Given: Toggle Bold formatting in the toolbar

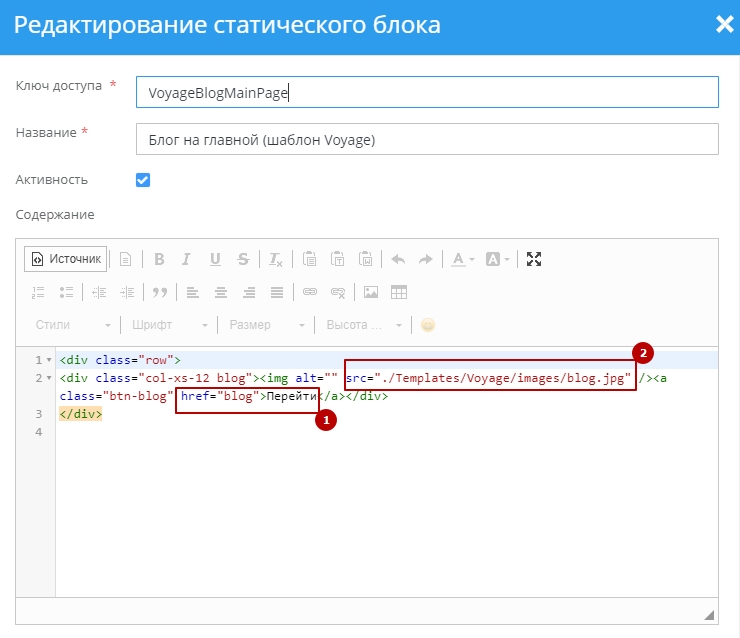Looking at the screenshot, I should (158, 259).
